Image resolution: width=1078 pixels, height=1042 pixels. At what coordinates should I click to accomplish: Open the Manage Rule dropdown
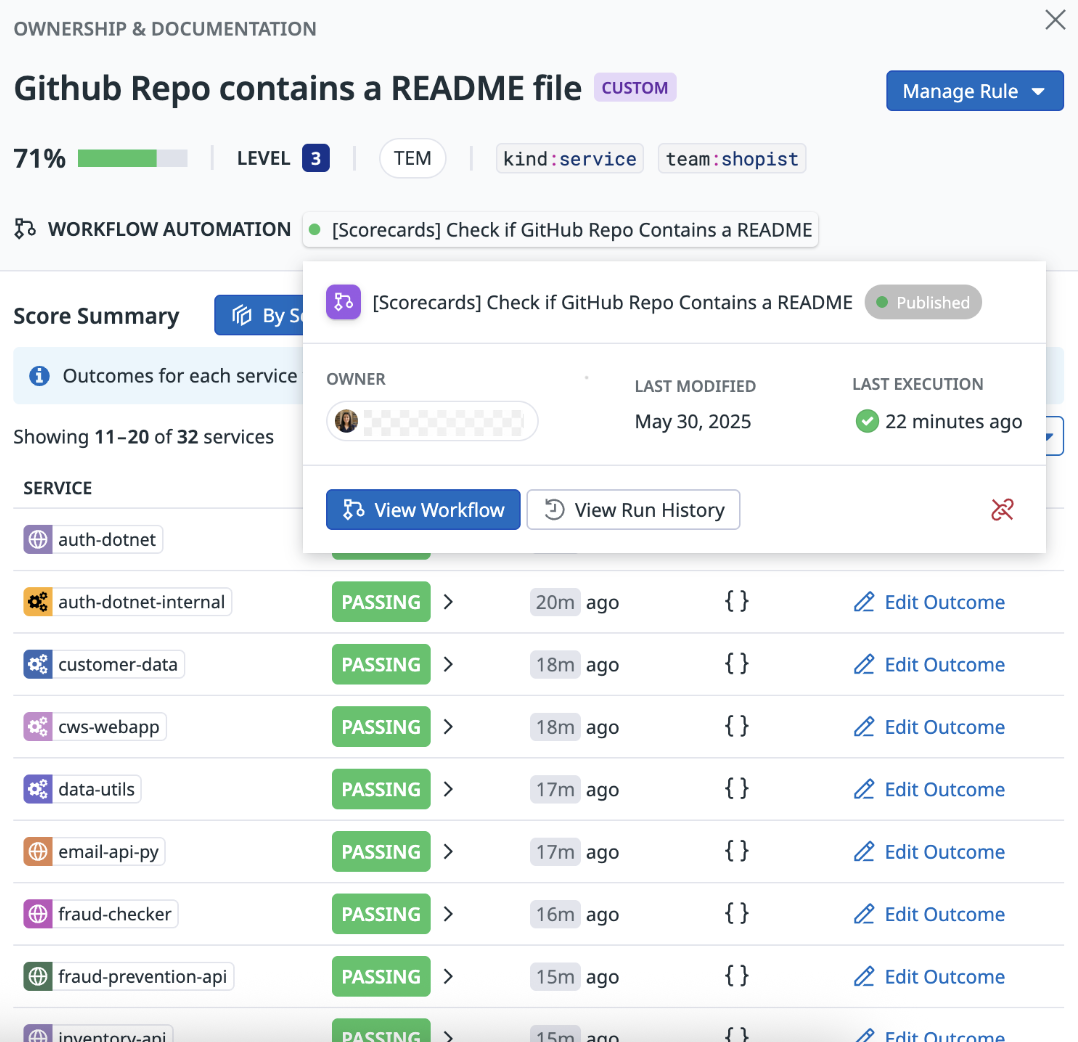pos(974,91)
